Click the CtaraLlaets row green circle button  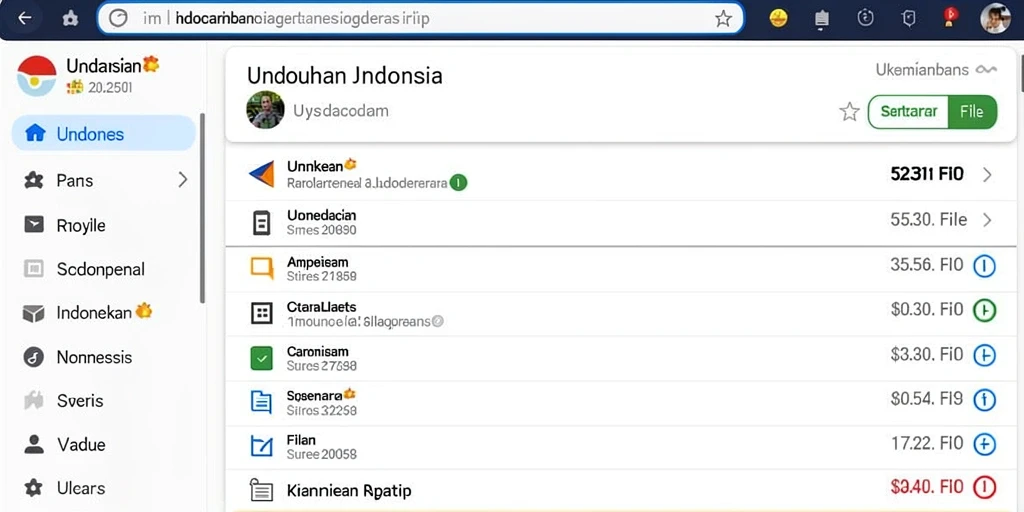(984, 310)
